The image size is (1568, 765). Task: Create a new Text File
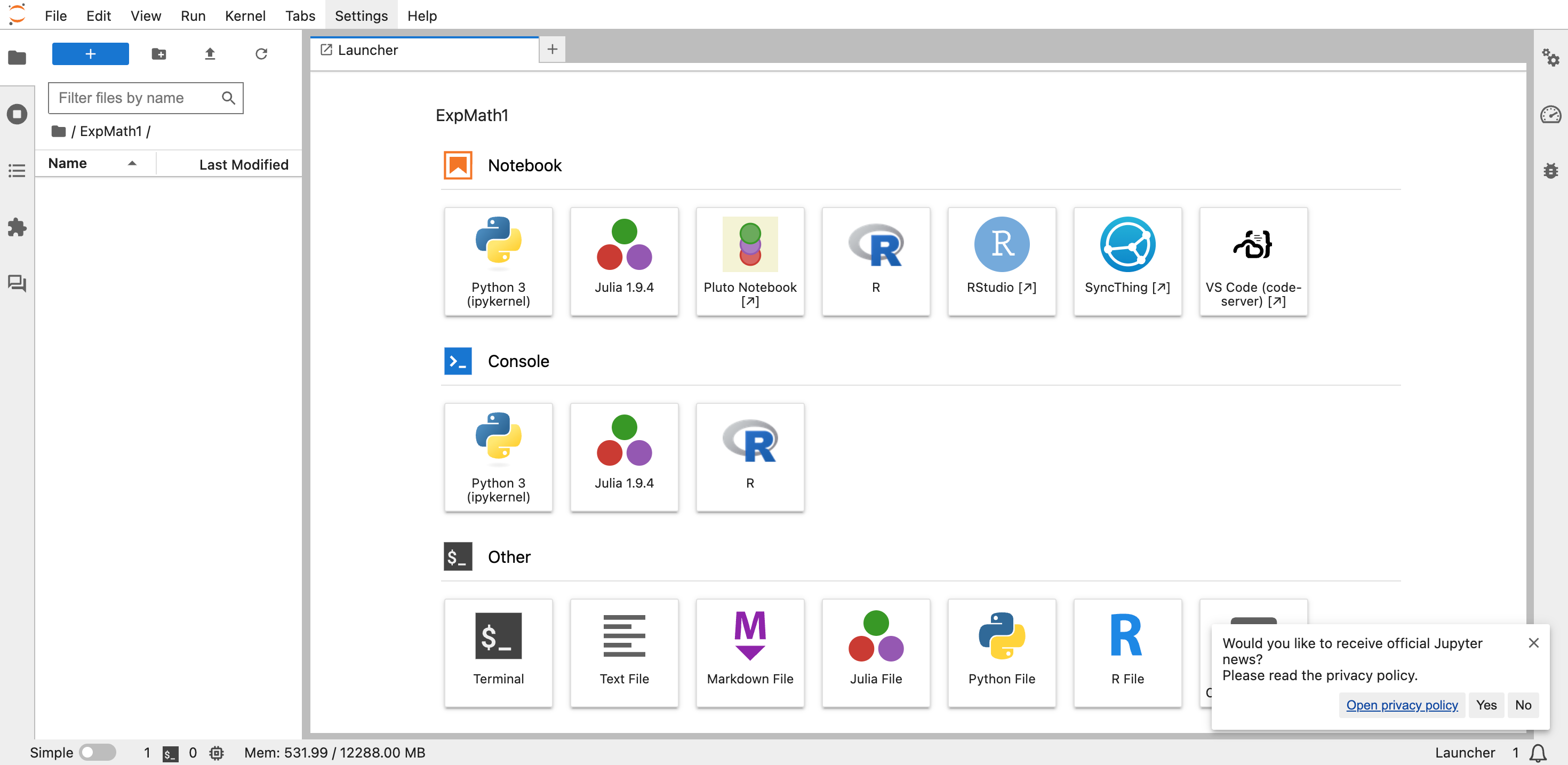[624, 653]
